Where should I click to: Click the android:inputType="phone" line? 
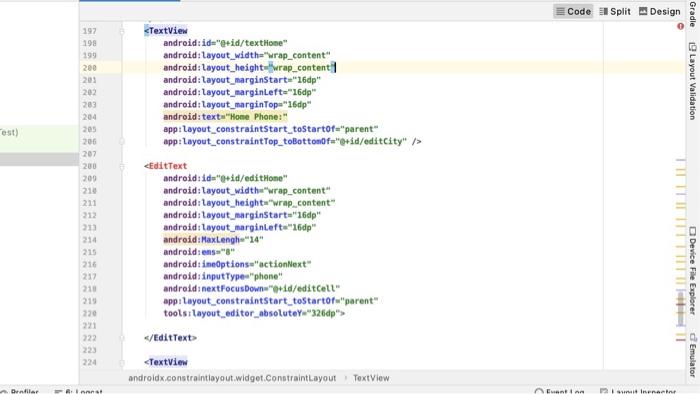pyautogui.click(x=223, y=277)
